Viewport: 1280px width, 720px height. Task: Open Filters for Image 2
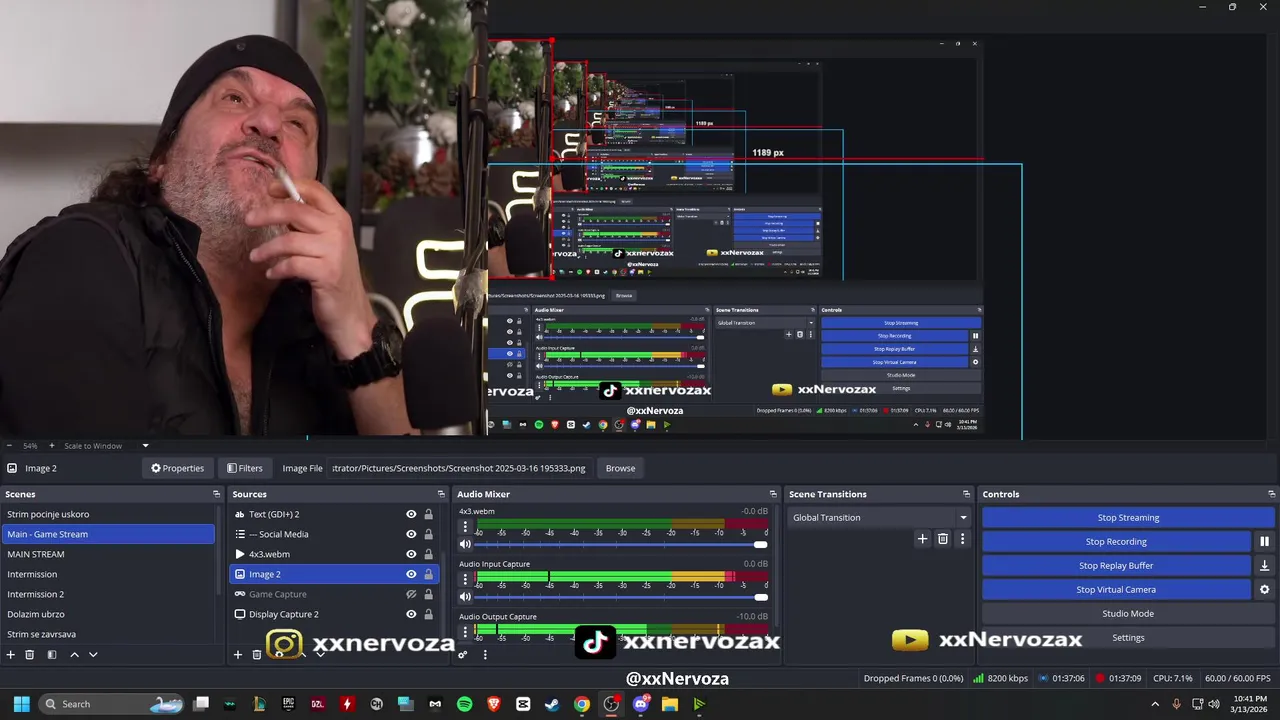(x=245, y=468)
